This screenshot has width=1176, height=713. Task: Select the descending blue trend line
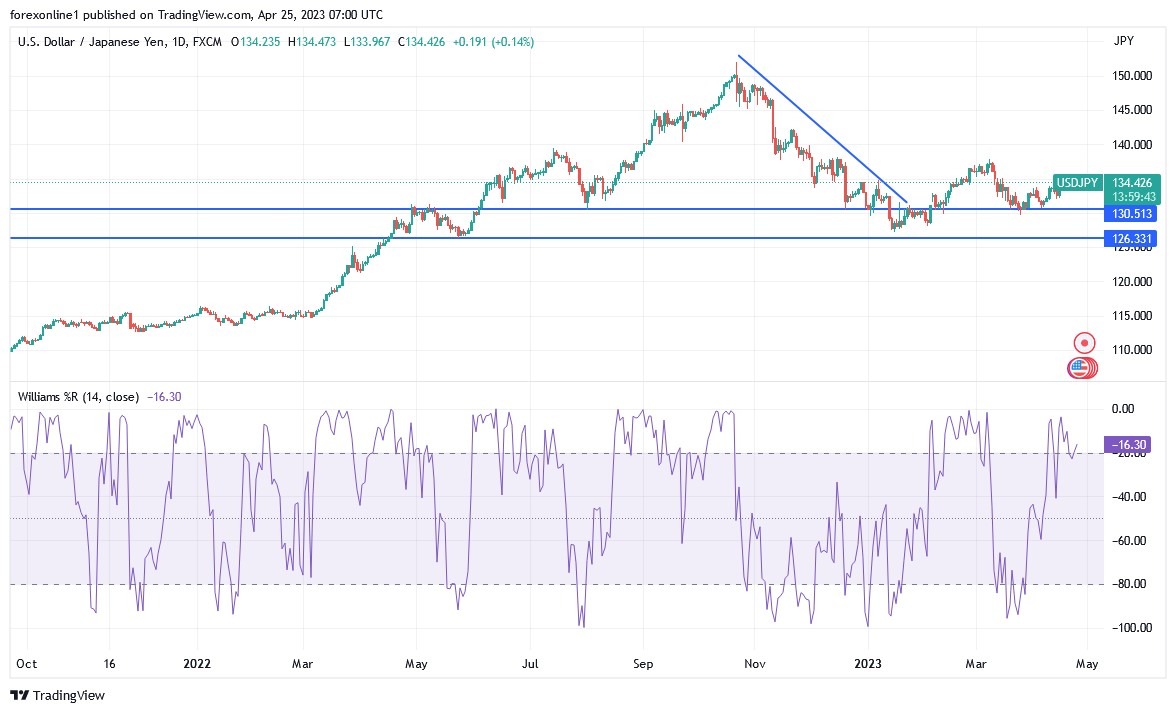pyautogui.click(x=820, y=128)
